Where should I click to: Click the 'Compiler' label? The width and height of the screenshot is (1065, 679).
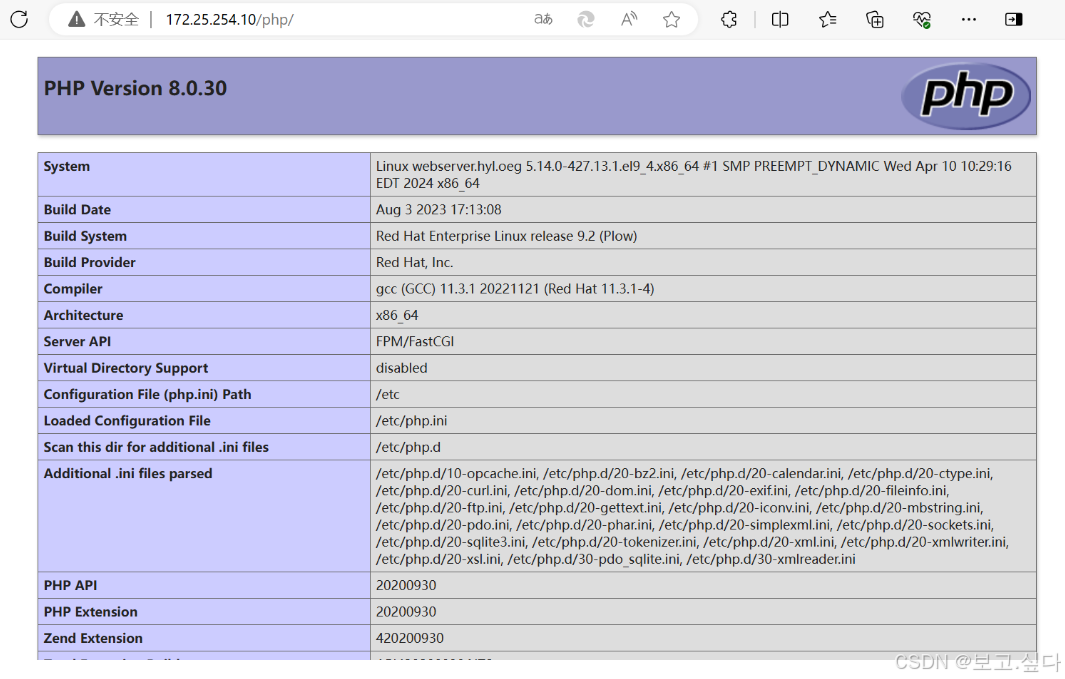pos(73,289)
